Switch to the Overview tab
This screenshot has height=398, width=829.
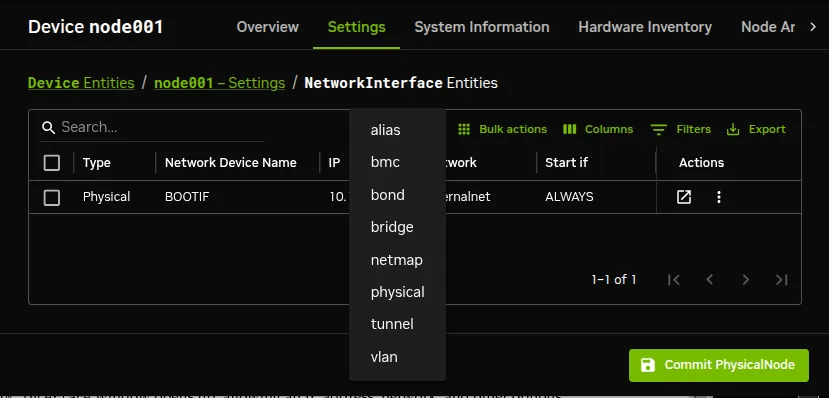268,27
